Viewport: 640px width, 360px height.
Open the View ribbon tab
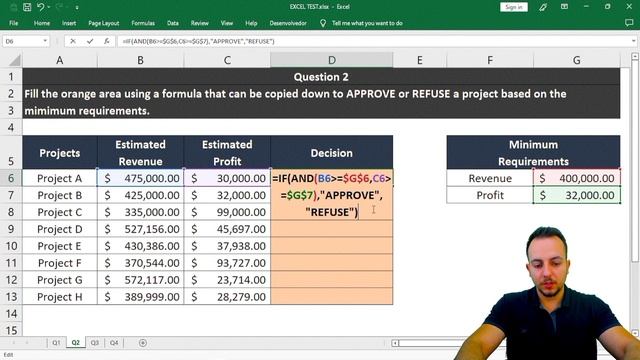click(x=227, y=23)
